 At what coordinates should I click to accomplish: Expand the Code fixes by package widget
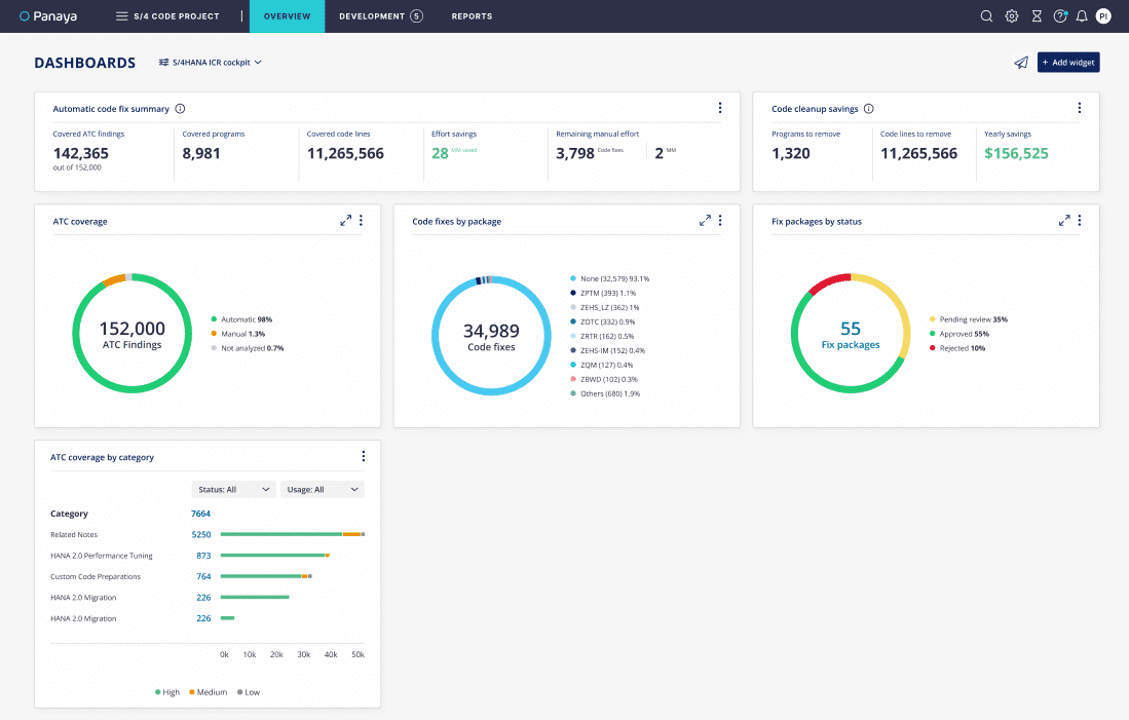coord(705,220)
